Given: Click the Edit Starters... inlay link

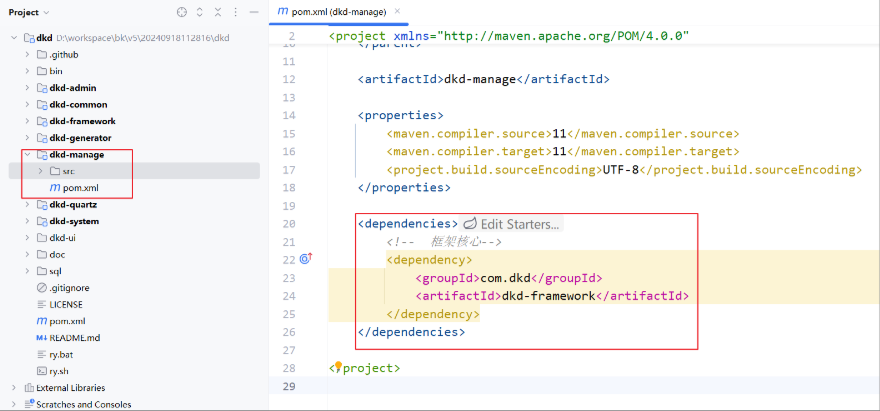Looking at the screenshot, I should 519,224.
